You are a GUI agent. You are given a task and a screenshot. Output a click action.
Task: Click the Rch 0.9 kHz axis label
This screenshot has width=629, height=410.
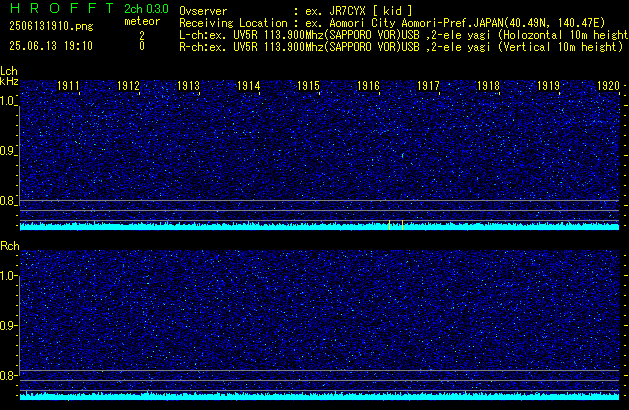(x=7, y=325)
